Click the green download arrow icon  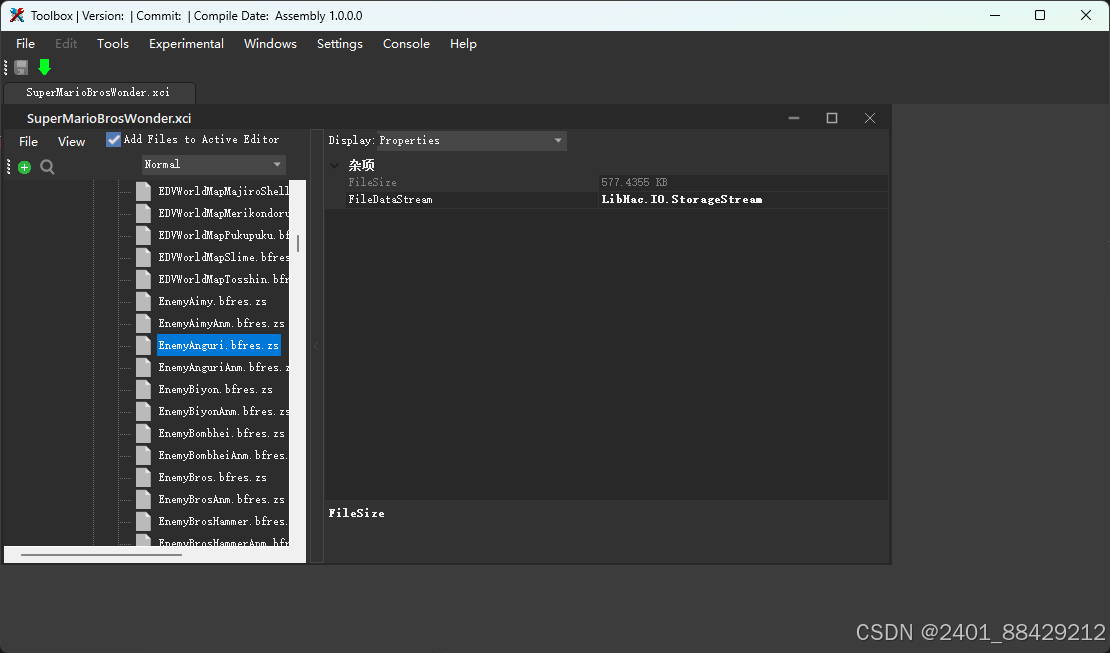[x=45, y=67]
